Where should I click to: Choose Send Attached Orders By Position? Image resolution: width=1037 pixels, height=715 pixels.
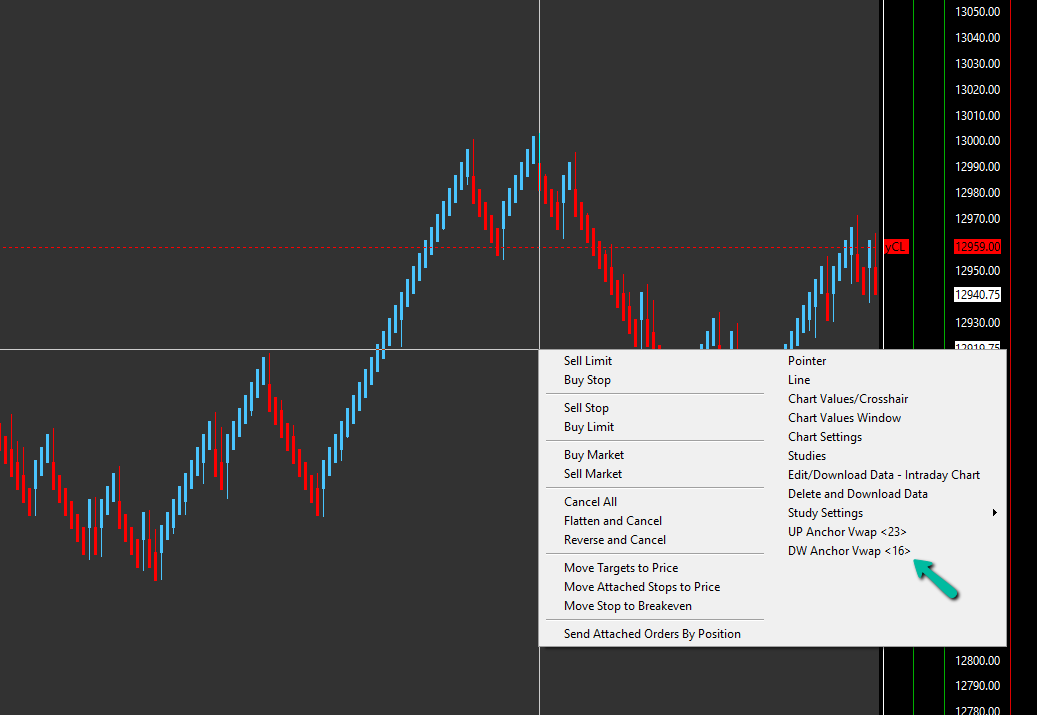pyautogui.click(x=651, y=634)
